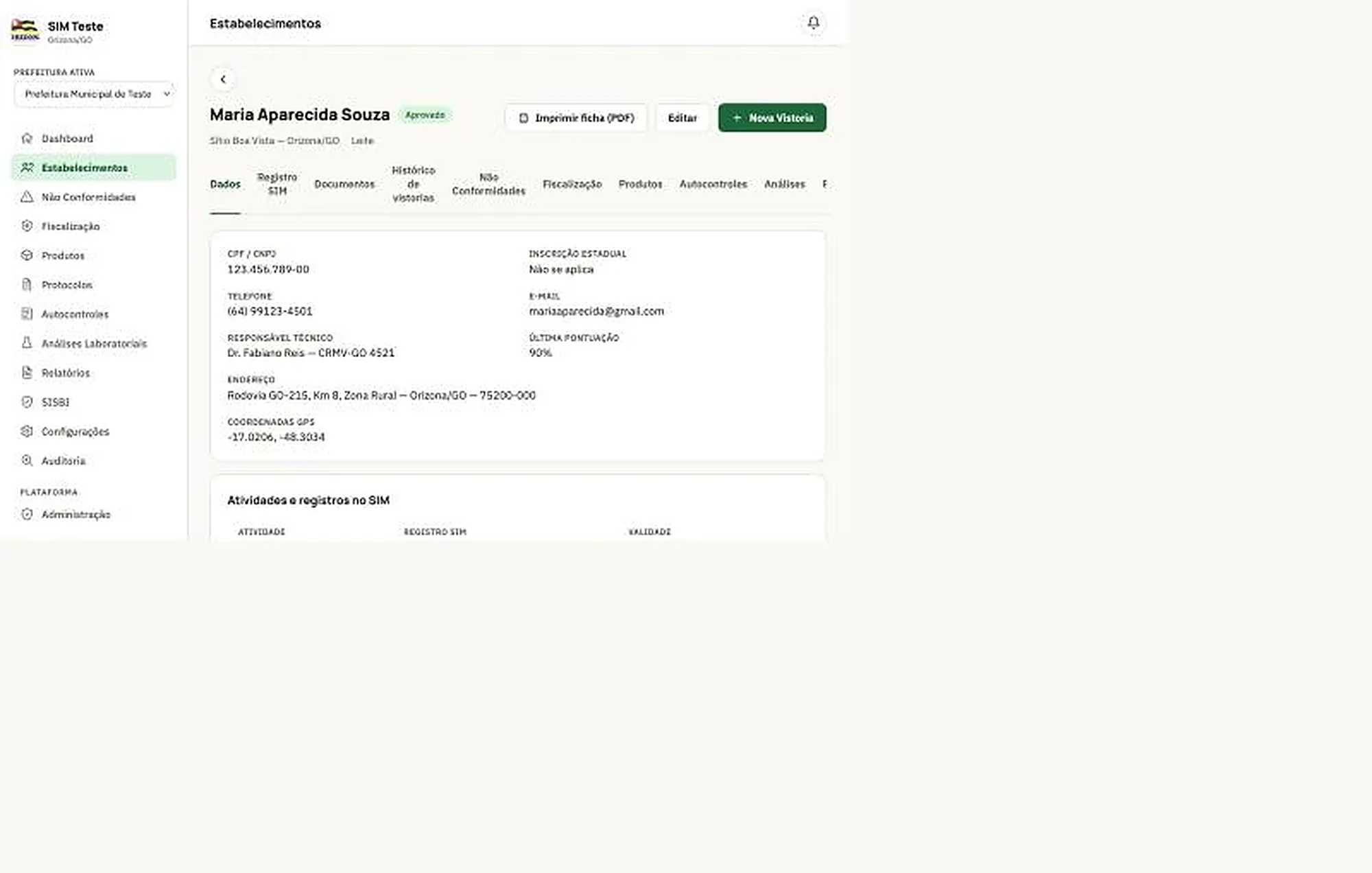Click the Leite category label
The height and width of the screenshot is (873, 1372).
tap(362, 141)
